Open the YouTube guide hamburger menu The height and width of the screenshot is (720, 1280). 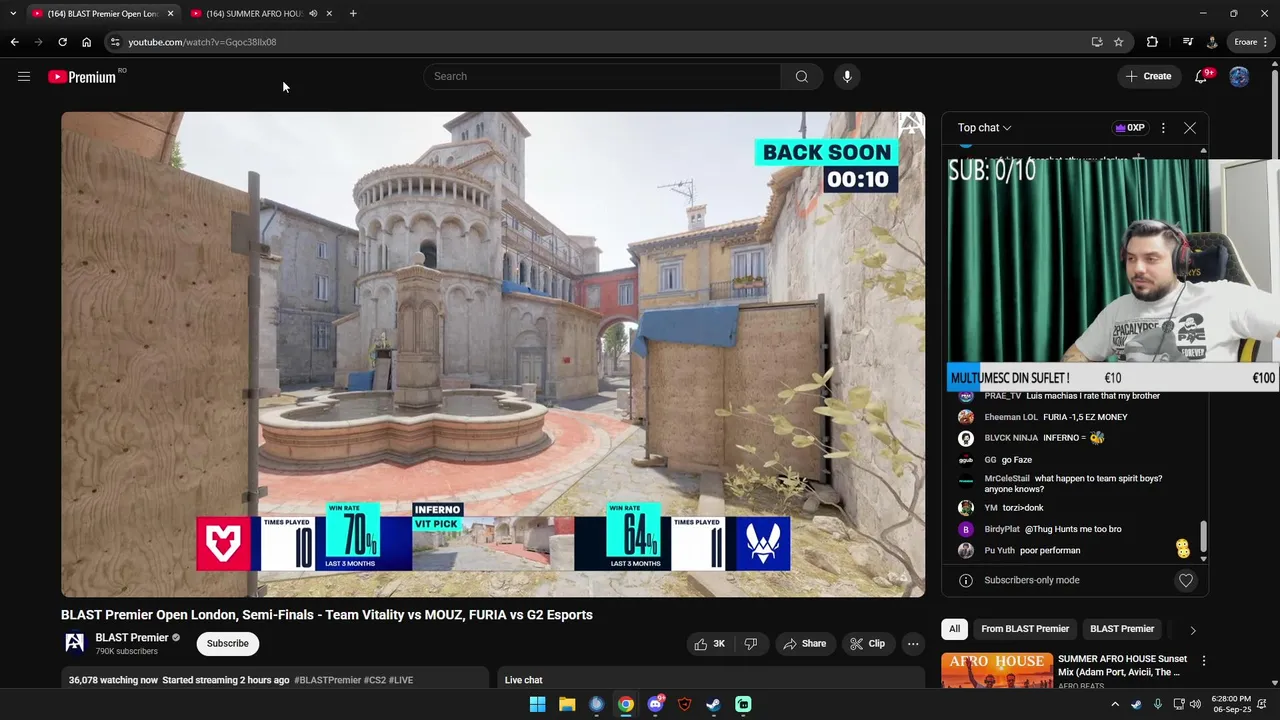pos(24,76)
